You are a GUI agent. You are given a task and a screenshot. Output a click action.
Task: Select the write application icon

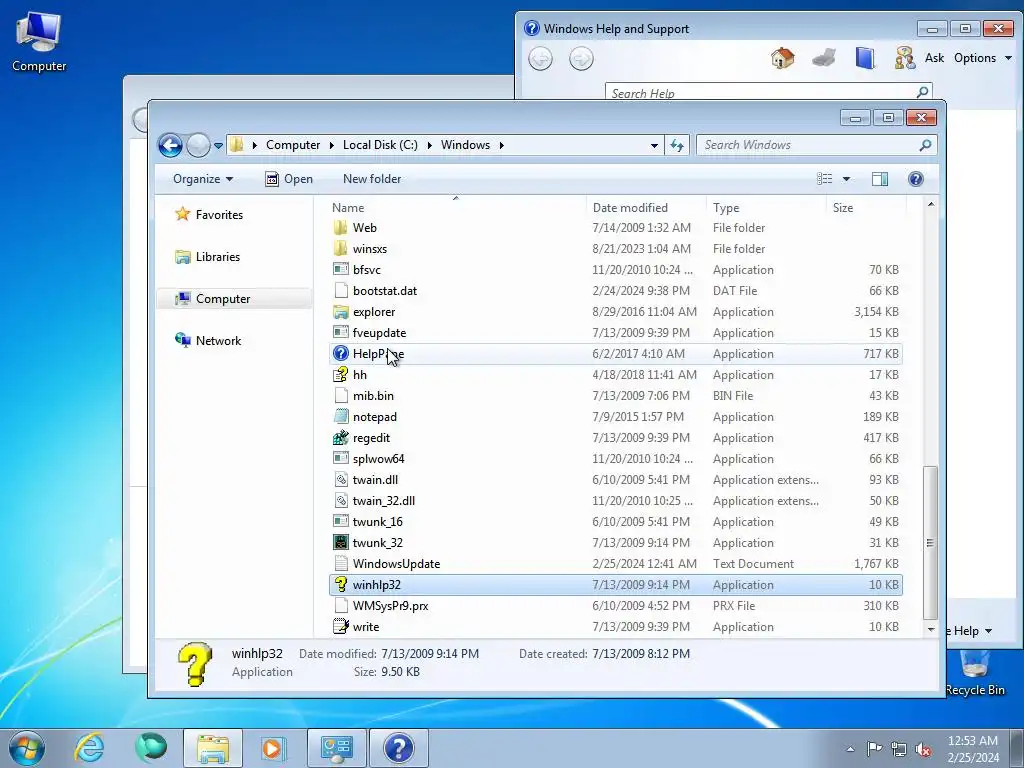(340, 627)
